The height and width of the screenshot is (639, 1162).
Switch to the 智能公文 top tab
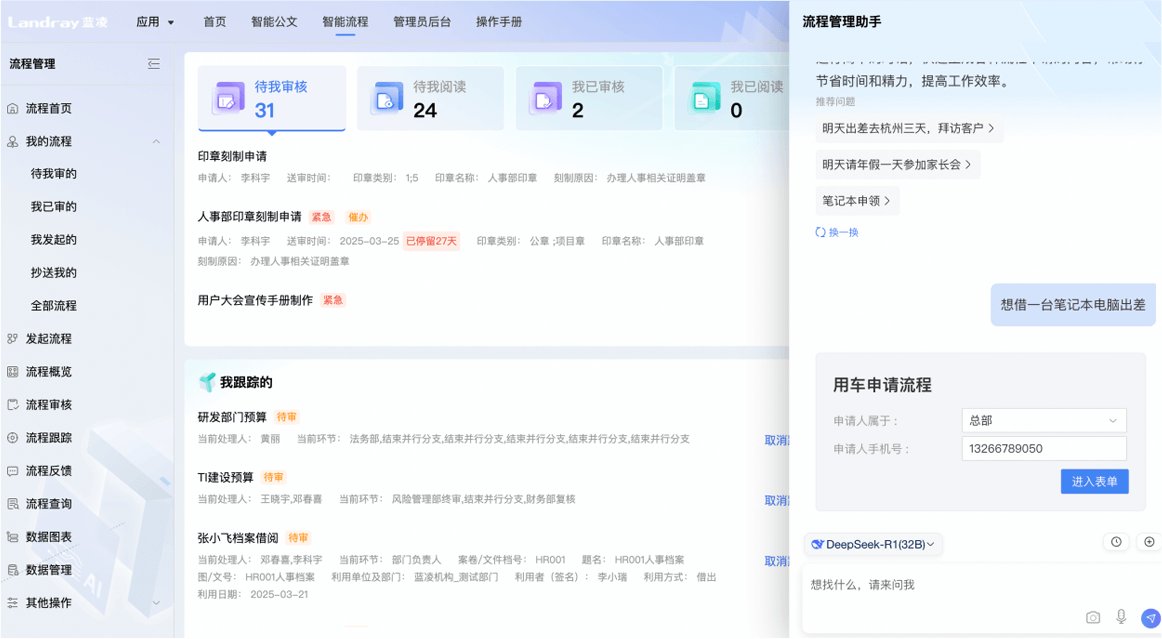[274, 22]
